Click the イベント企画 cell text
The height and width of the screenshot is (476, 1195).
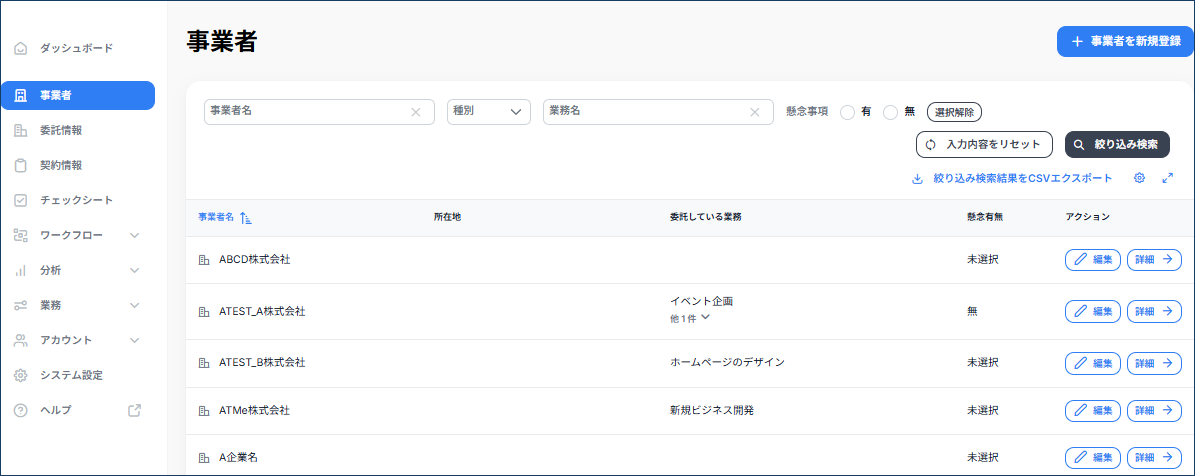pyautogui.click(x=701, y=302)
